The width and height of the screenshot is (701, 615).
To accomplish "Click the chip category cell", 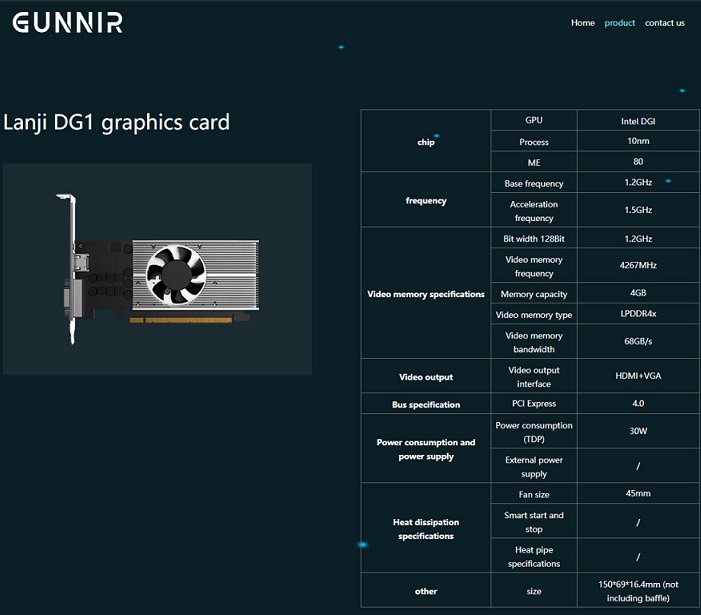I will (x=426, y=141).
